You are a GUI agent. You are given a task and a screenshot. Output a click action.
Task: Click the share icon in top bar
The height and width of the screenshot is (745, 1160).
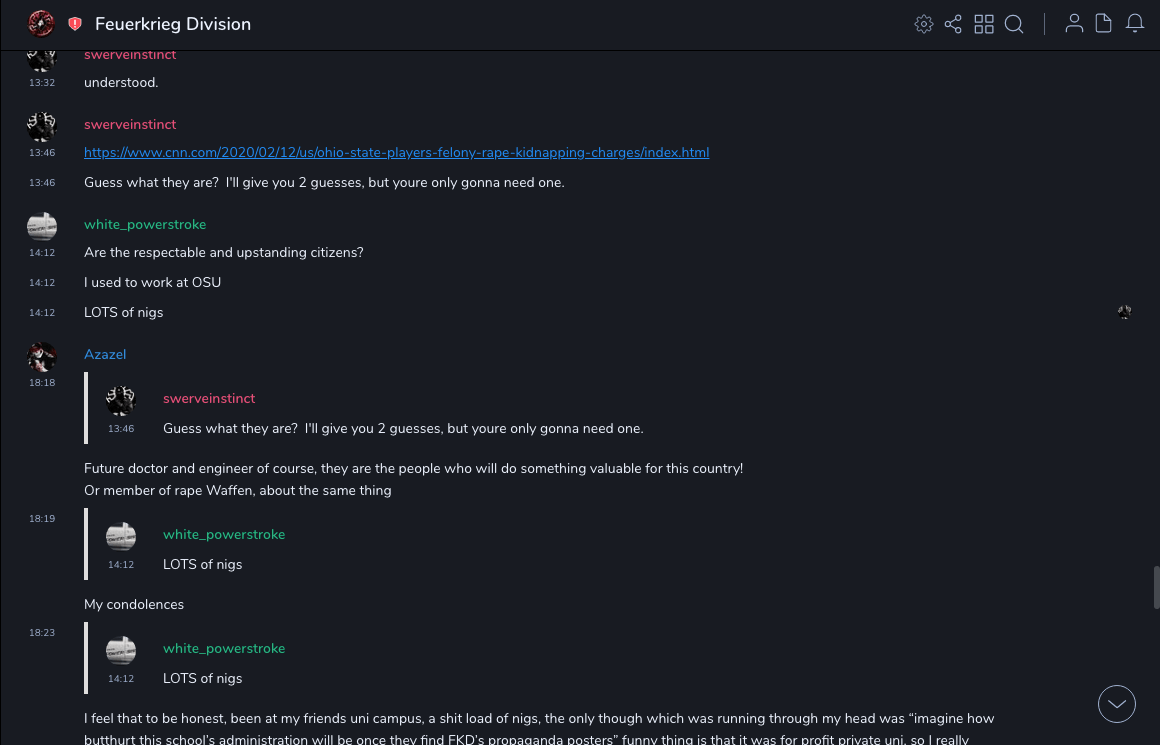(x=953, y=24)
